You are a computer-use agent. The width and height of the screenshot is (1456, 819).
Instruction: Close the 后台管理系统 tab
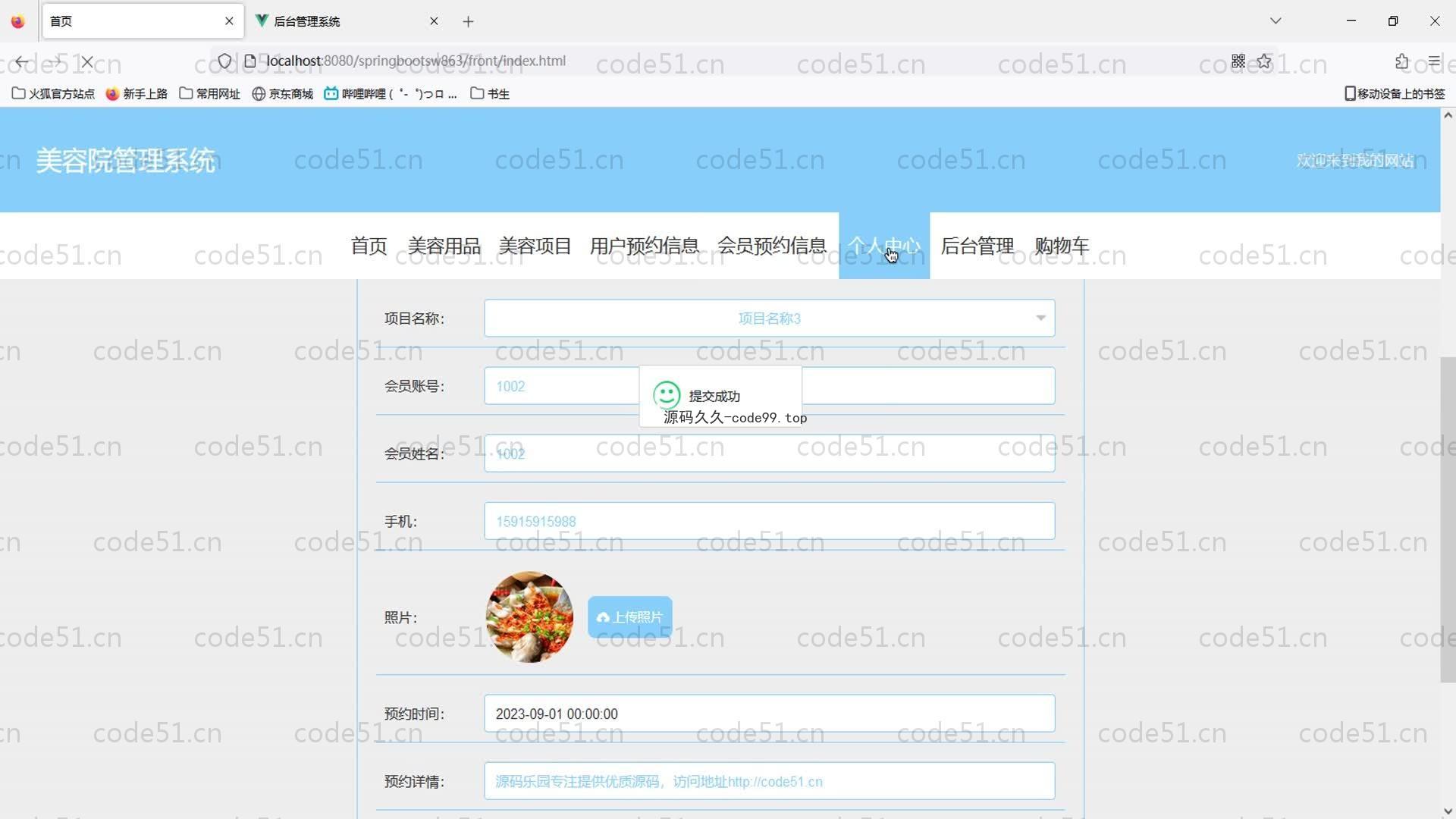point(434,21)
